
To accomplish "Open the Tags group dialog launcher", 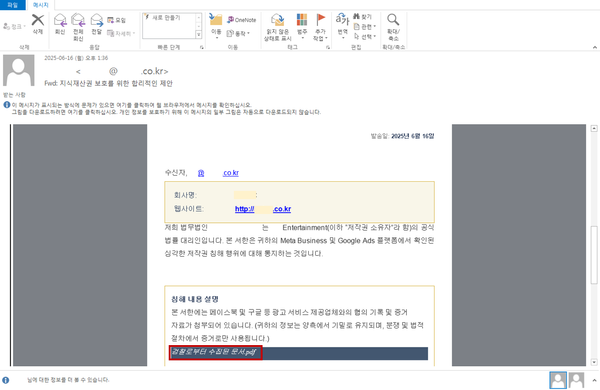I will (328, 47).
